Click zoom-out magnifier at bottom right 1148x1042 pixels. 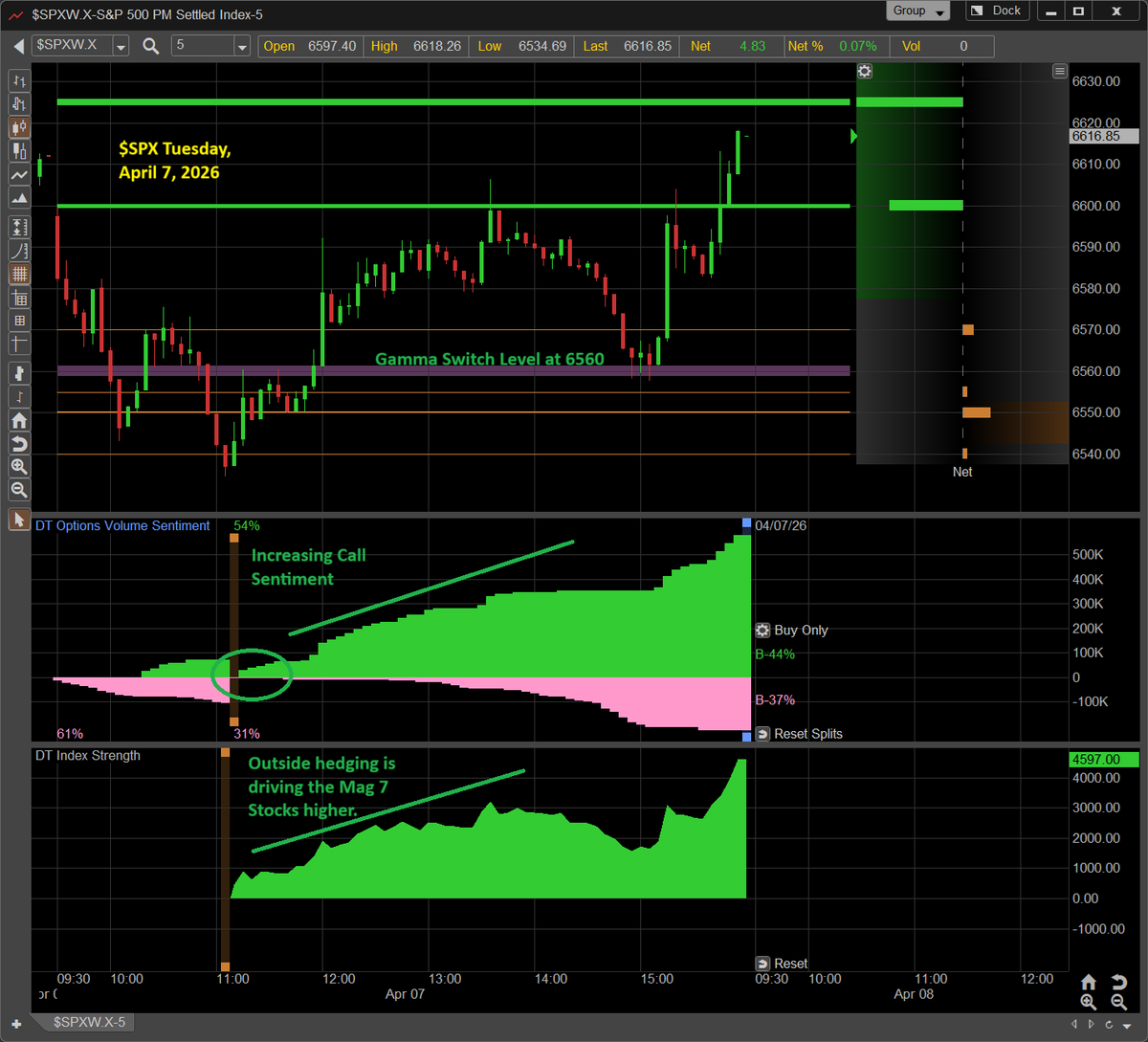[1118, 1002]
